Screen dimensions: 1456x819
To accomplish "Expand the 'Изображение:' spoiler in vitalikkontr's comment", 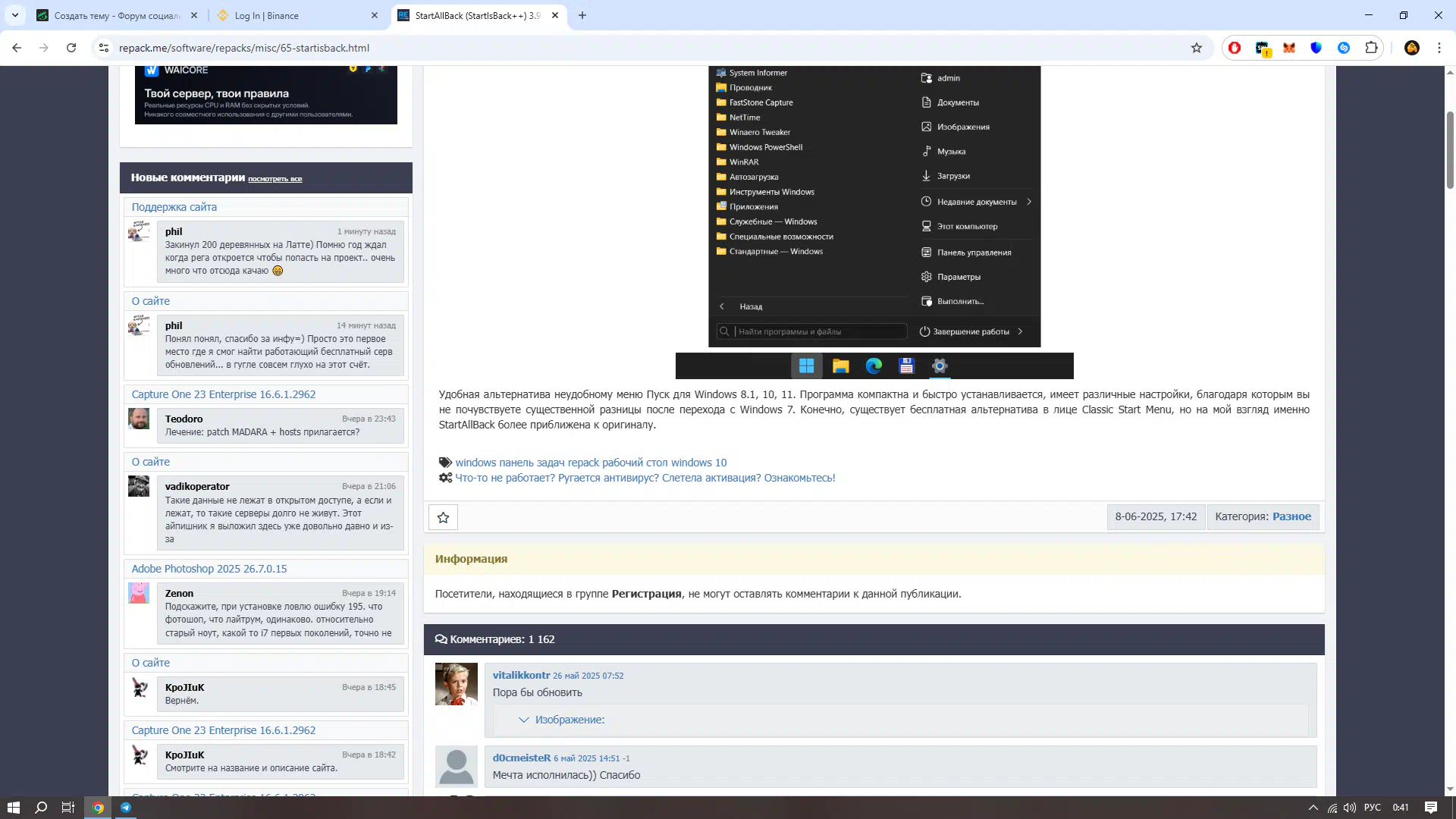I will point(570,720).
